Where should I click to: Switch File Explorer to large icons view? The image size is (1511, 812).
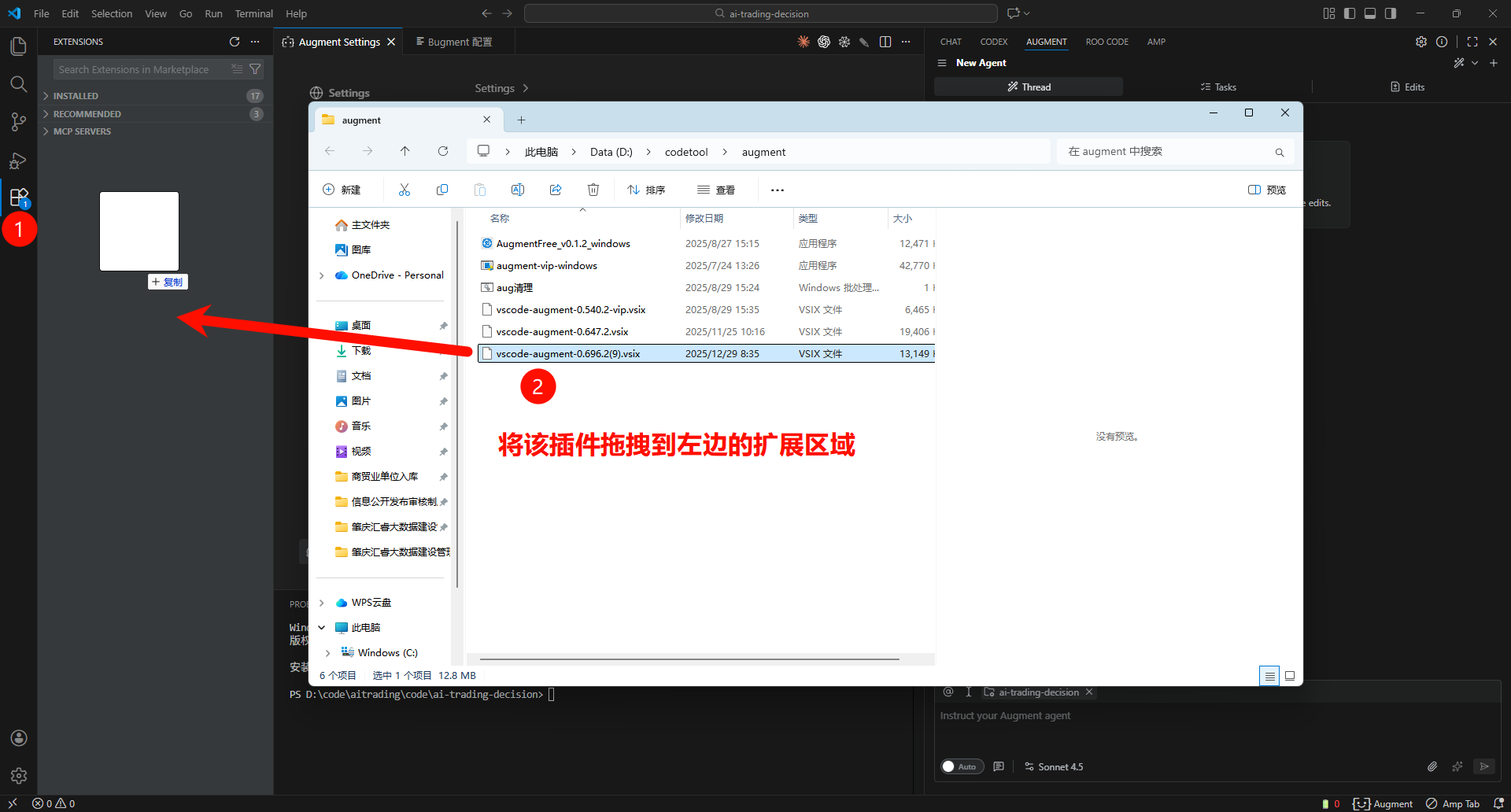[1290, 676]
